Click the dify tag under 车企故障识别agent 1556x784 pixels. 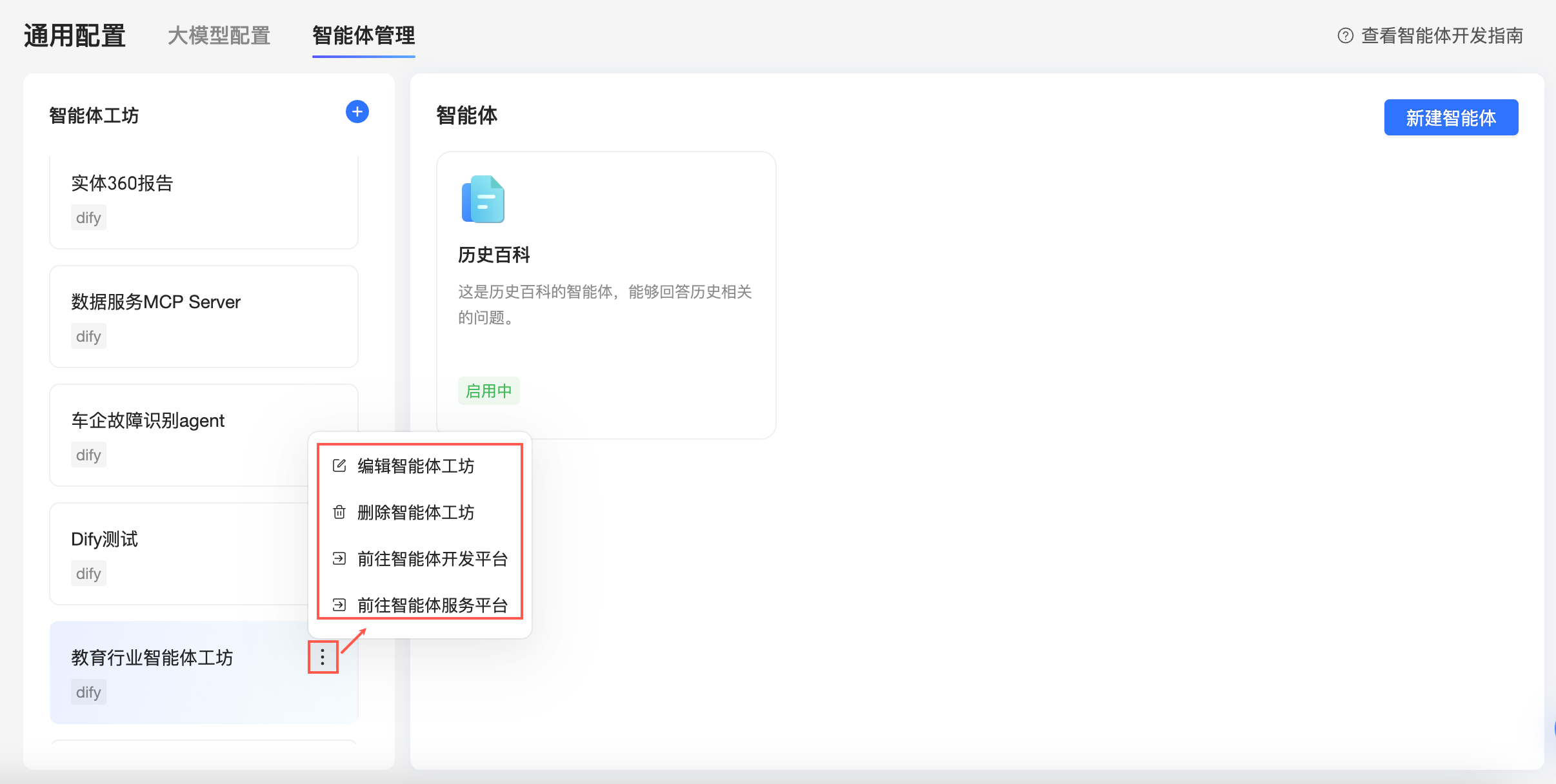(88, 455)
